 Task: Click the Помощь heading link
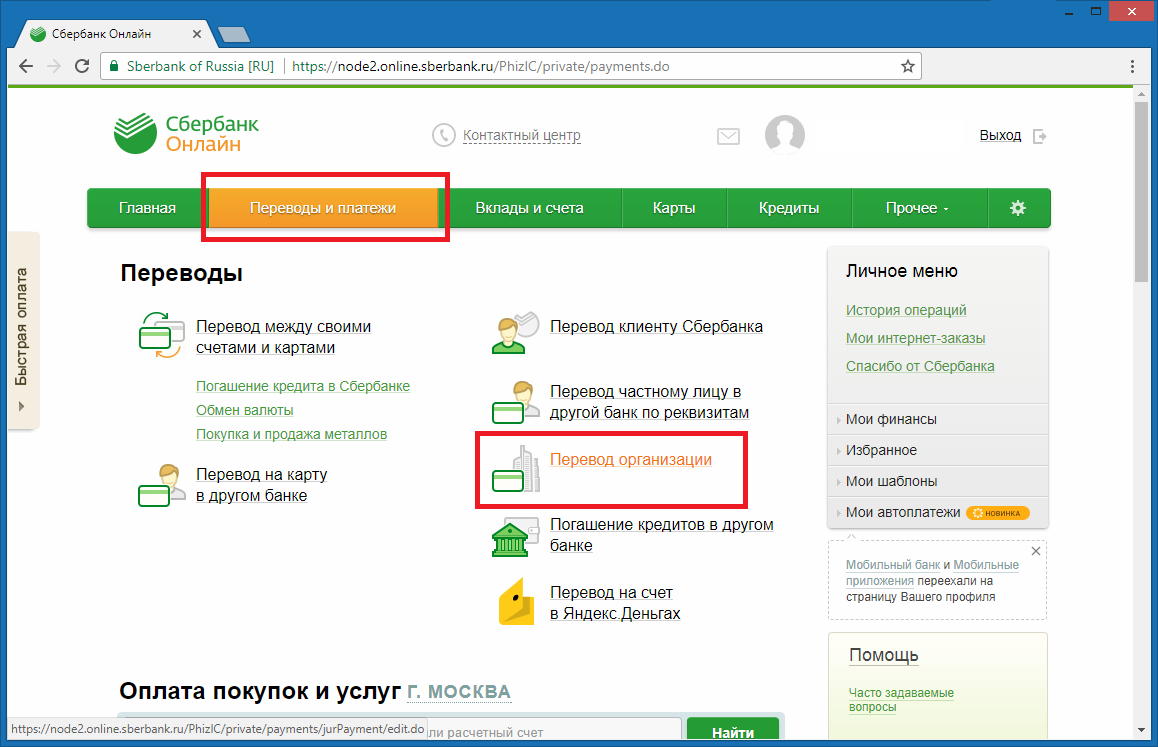pyautogui.click(x=884, y=655)
